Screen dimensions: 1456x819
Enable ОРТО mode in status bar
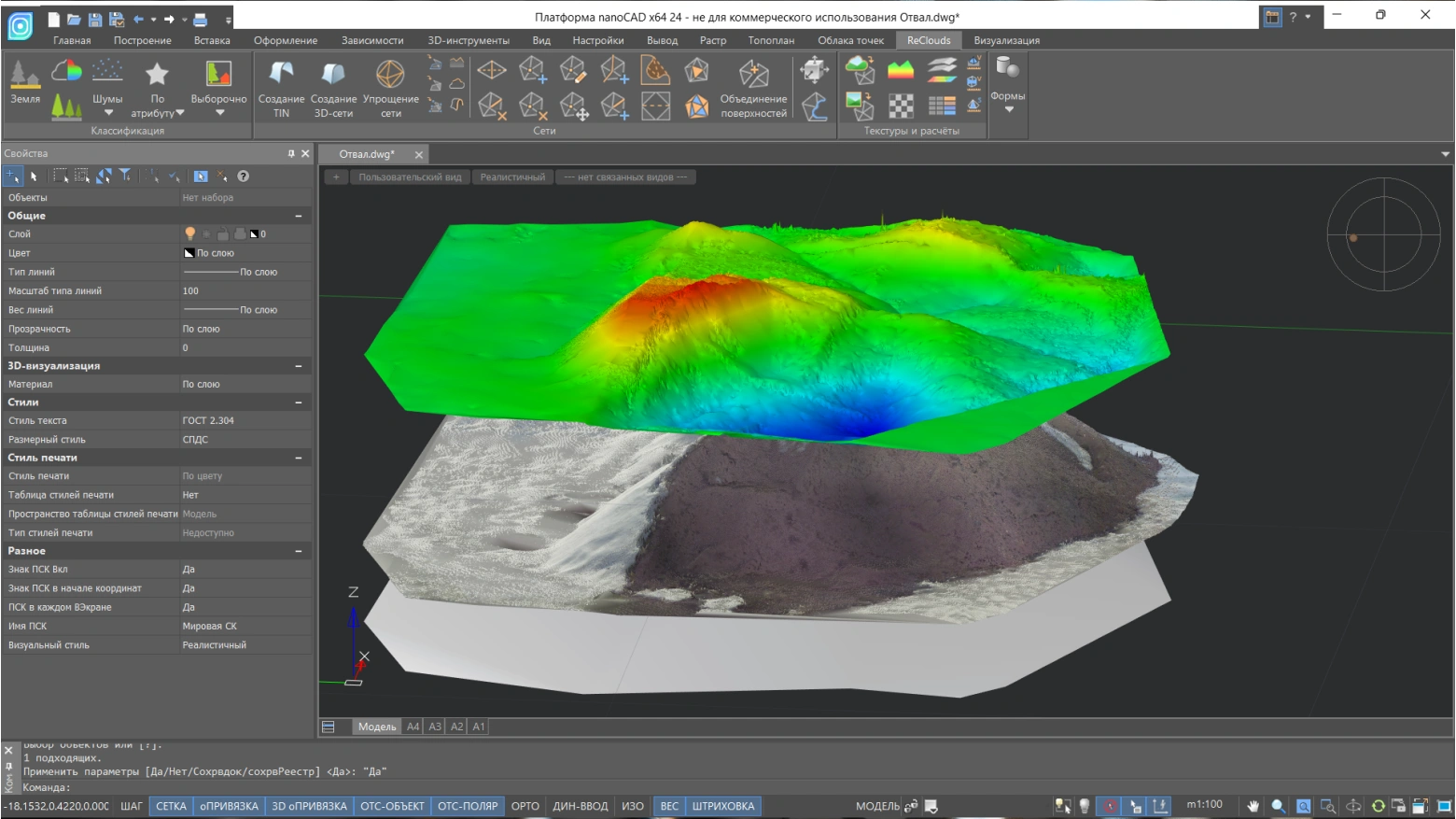[525, 806]
